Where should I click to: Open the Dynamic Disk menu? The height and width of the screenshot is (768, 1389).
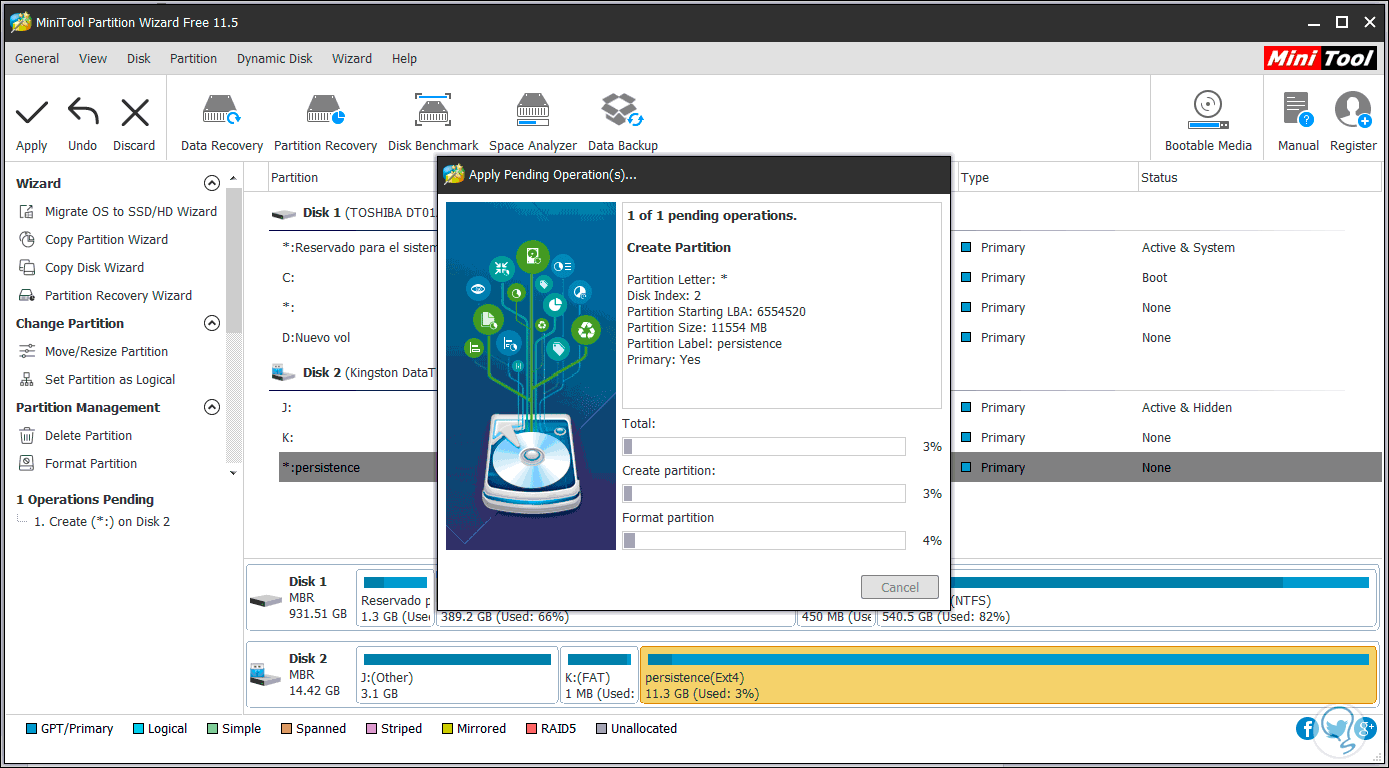274,59
